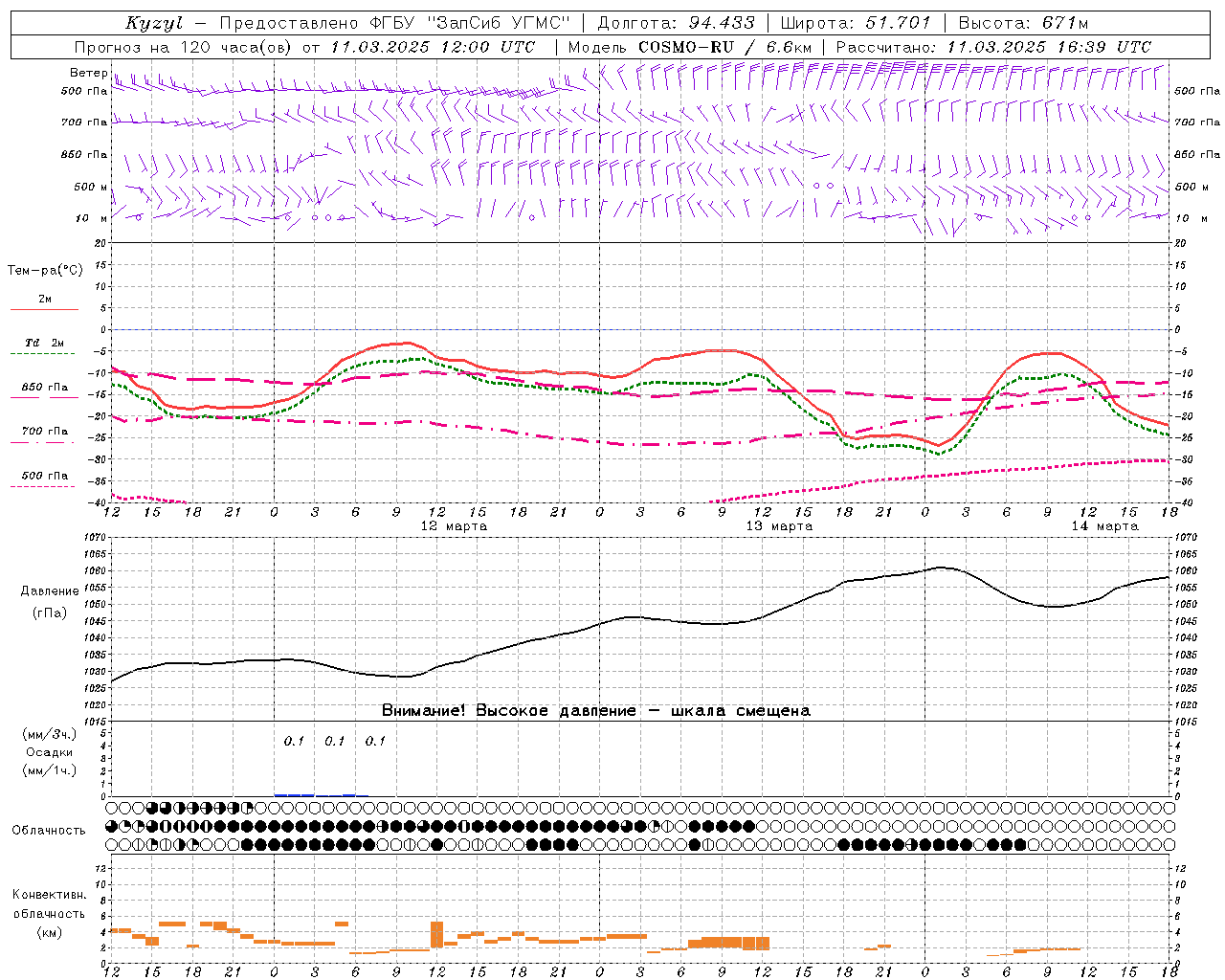Click the Облачность cloudiness row label
1225x980 pixels.
pos(49,830)
